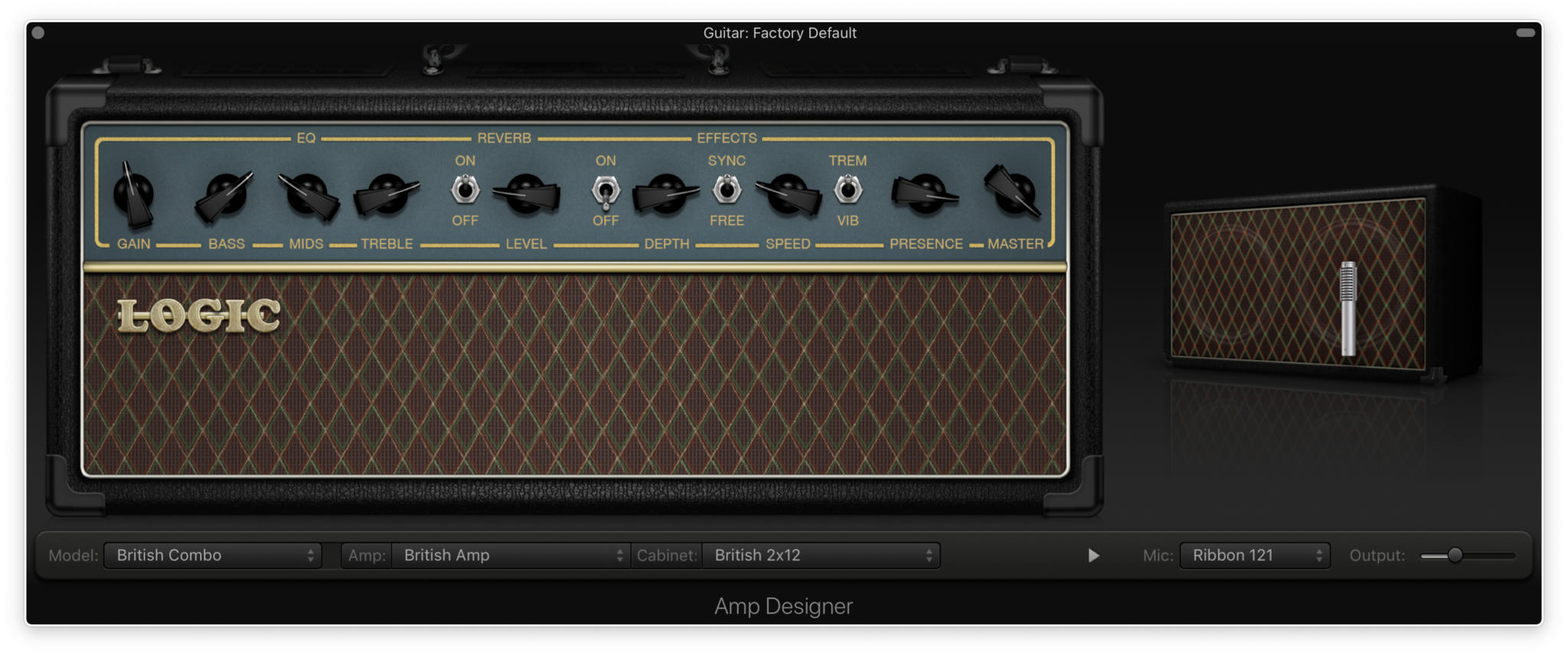Click the effects Speed knob

click(788, 194)
